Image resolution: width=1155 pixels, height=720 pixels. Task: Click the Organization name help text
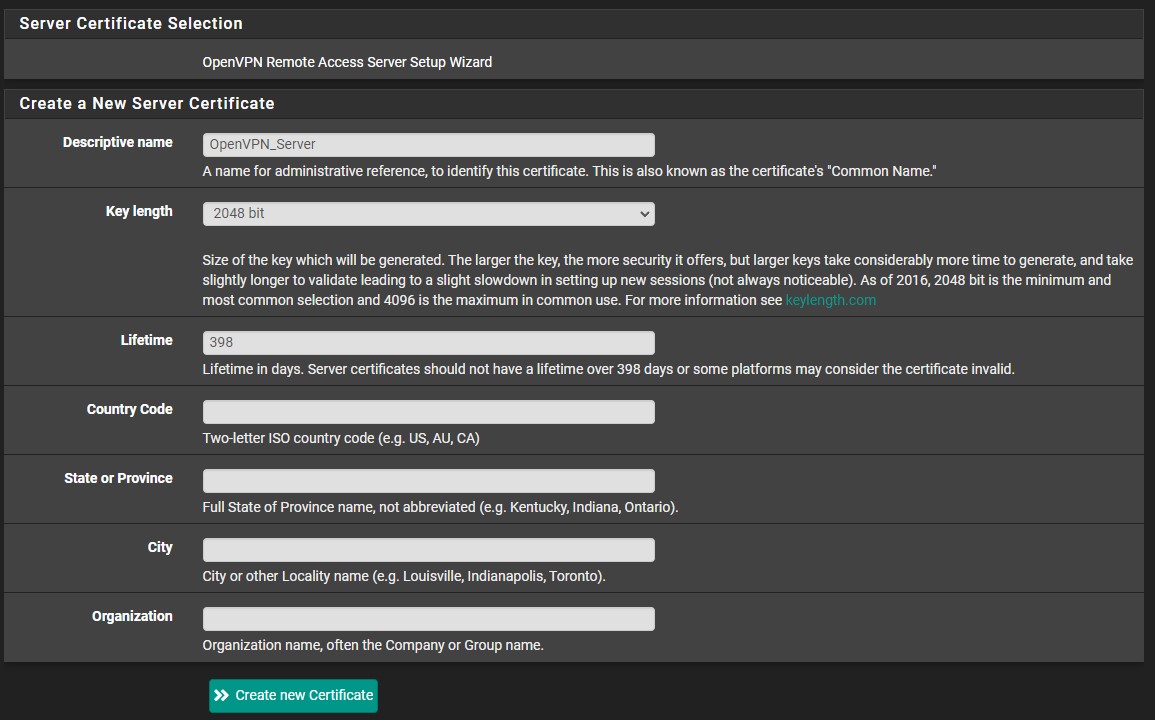373,646
